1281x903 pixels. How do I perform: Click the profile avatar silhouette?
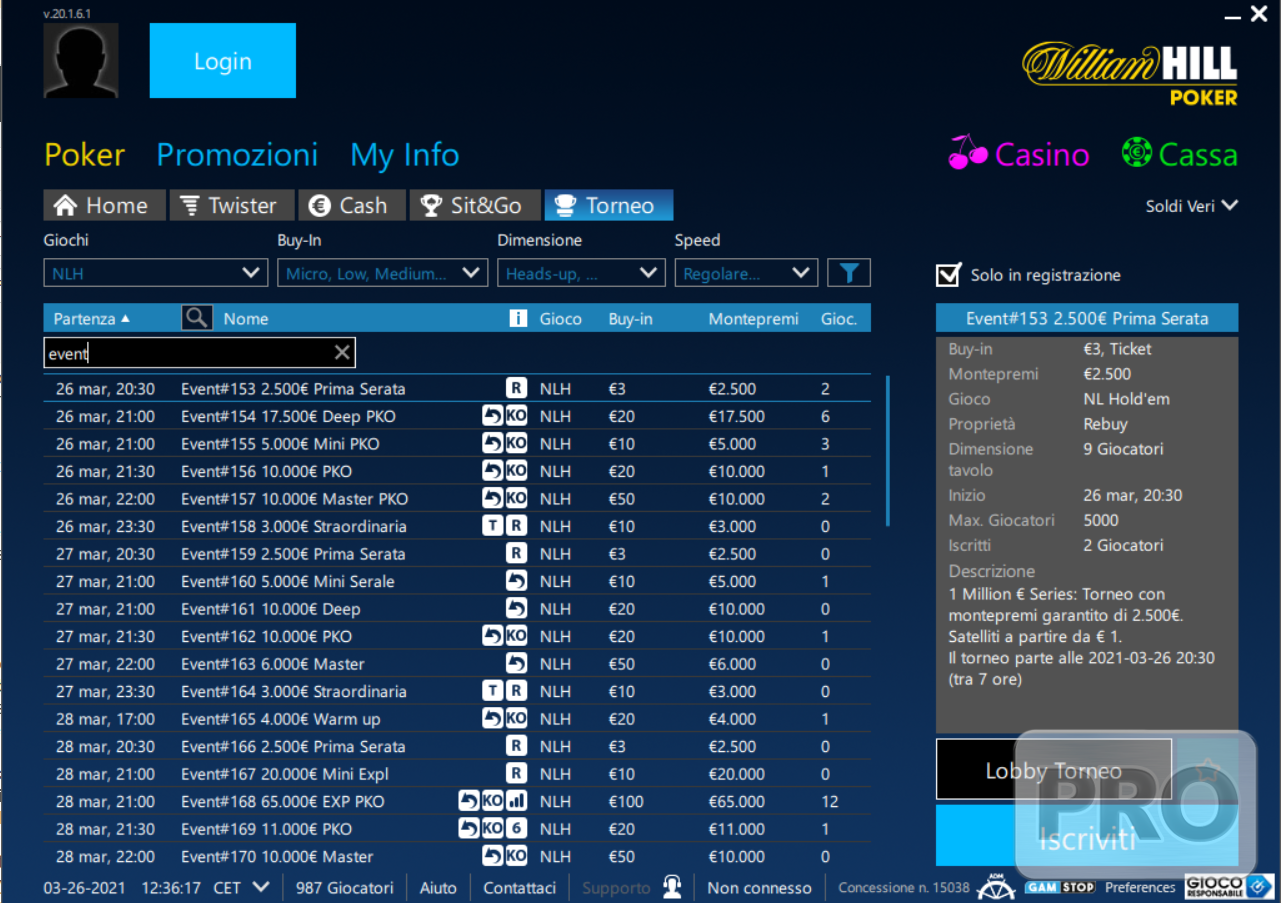pos(81,61)
